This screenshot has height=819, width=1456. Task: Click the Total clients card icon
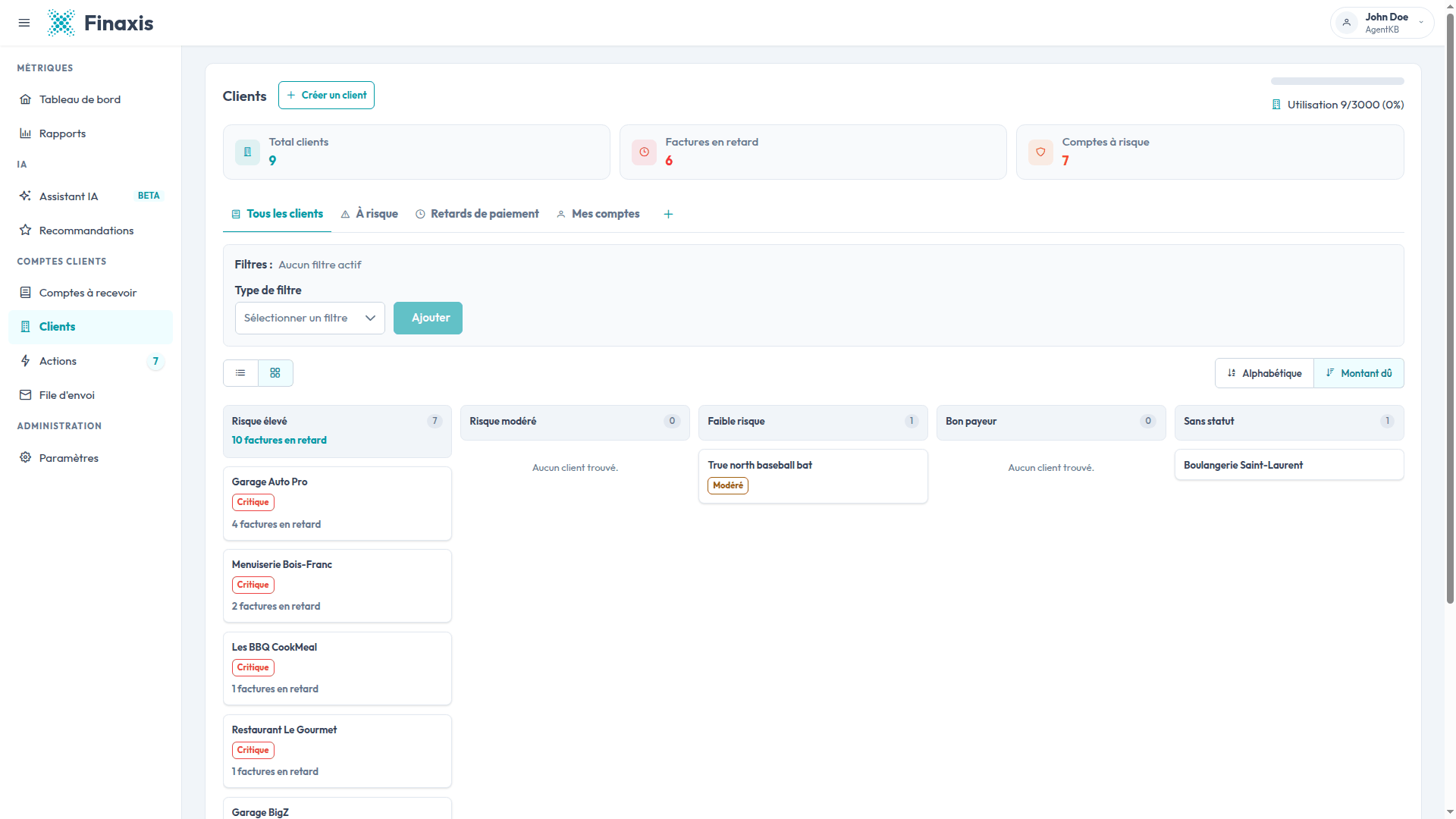coord(247,152)
